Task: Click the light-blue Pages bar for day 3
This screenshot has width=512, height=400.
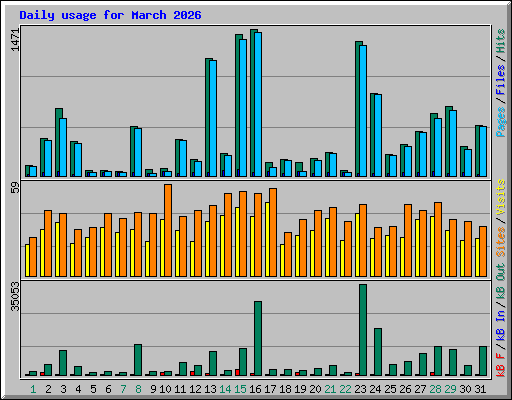Action: tap(63, 147)
